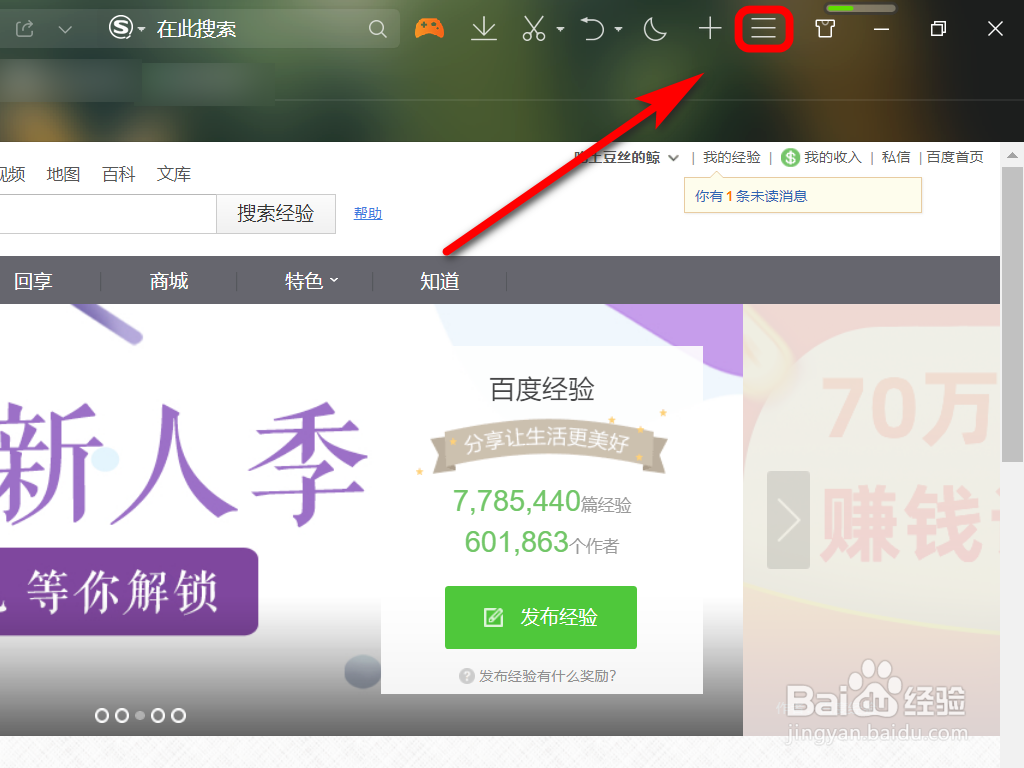
Task: Select 知道 in navigation bar
Action: pyautogui.click(x=440, y=281)
